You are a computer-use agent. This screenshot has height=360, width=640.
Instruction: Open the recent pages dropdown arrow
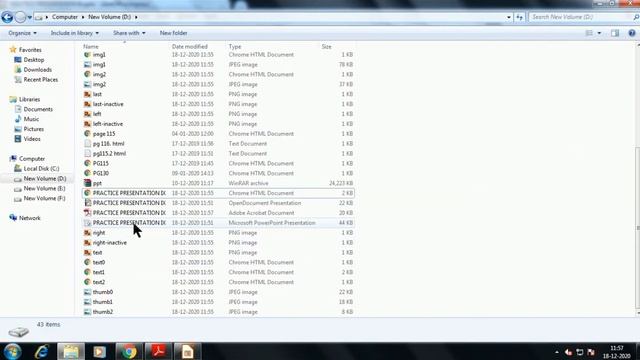(x=29, y=18)
